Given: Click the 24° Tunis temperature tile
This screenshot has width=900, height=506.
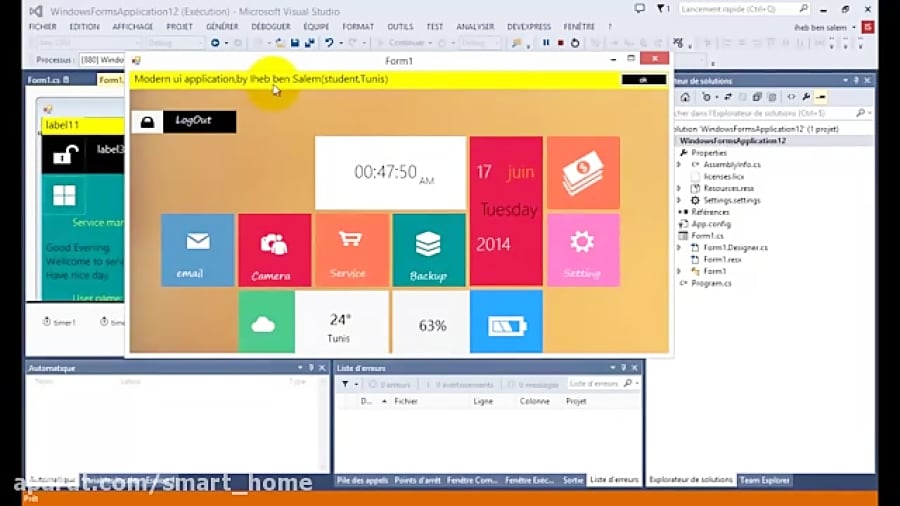Looking at the screenshot, I should coord(342,322).
